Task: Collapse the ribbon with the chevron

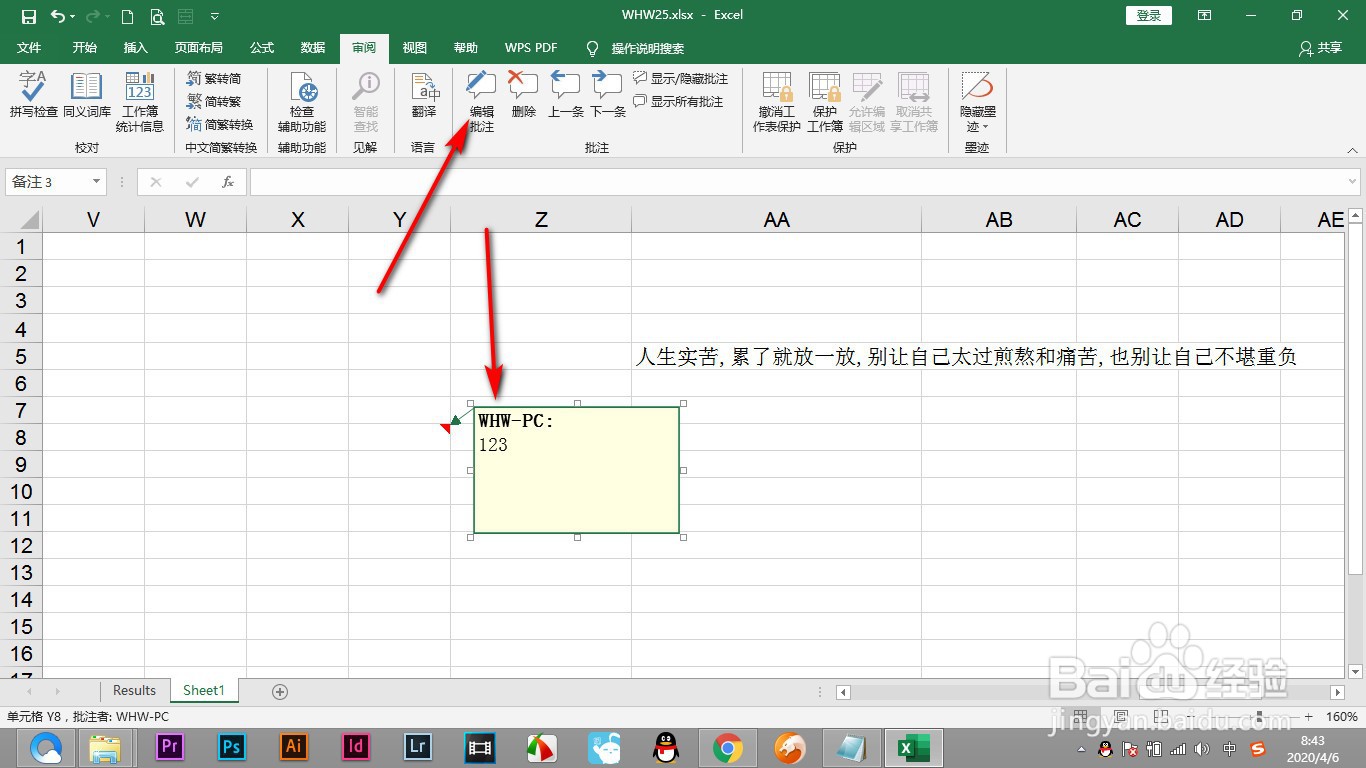Action: [x=1352, y=149]
